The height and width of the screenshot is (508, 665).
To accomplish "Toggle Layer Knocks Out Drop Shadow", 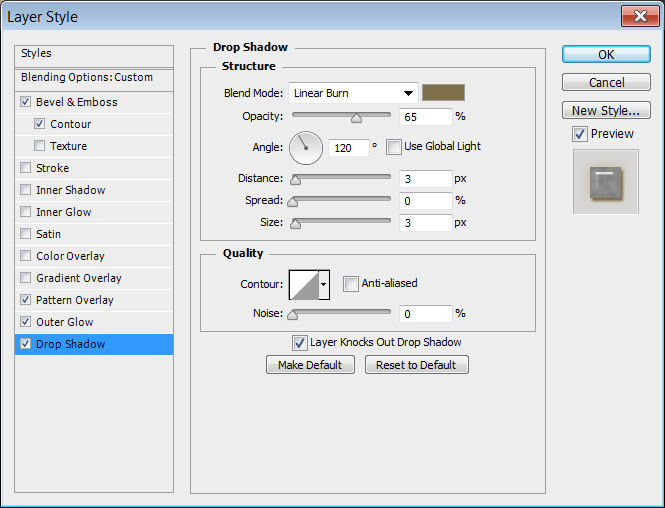I will coord(299,343).
